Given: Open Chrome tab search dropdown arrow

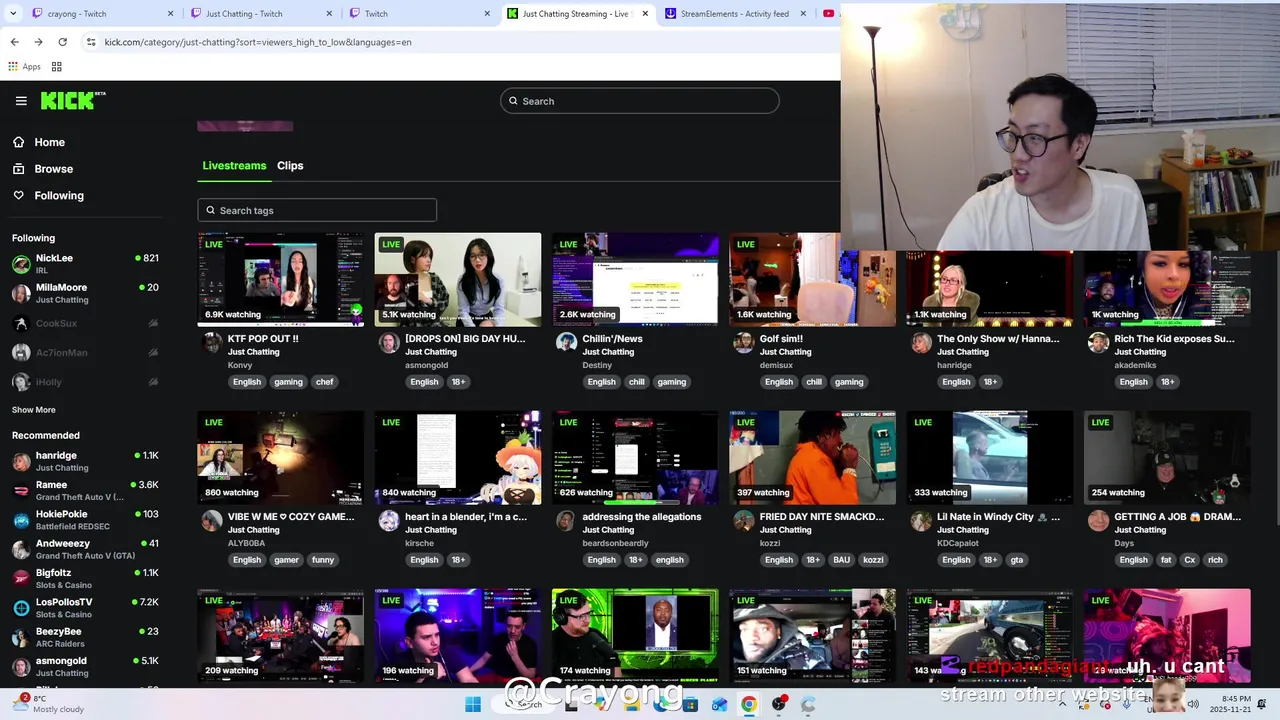Looking at the screenshot, I should pyautogui.click(x=14, y=14).
